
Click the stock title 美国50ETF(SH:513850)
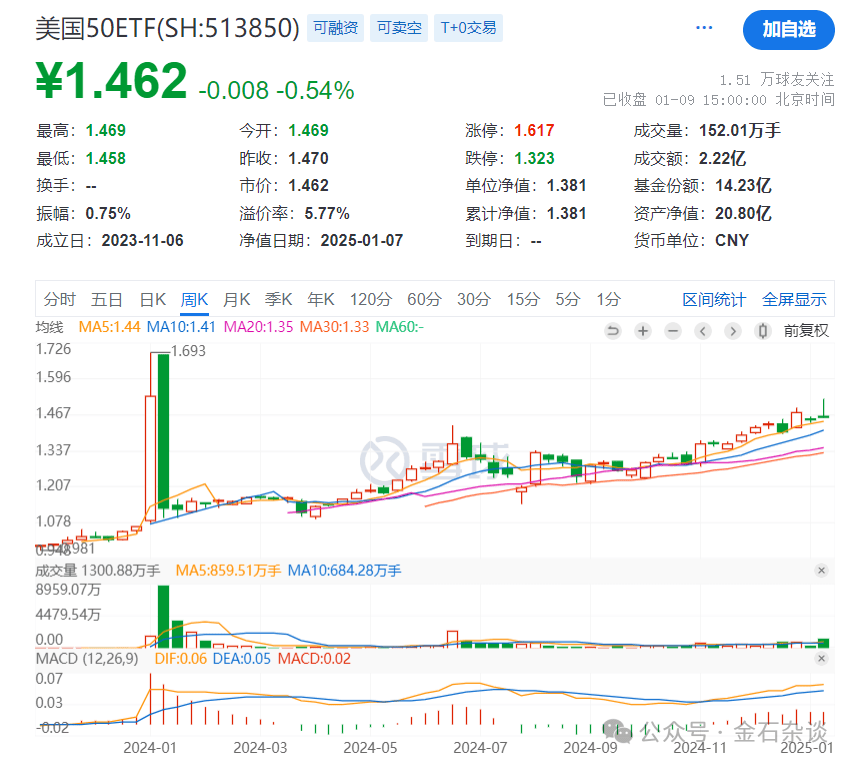[x=167, y=28]
